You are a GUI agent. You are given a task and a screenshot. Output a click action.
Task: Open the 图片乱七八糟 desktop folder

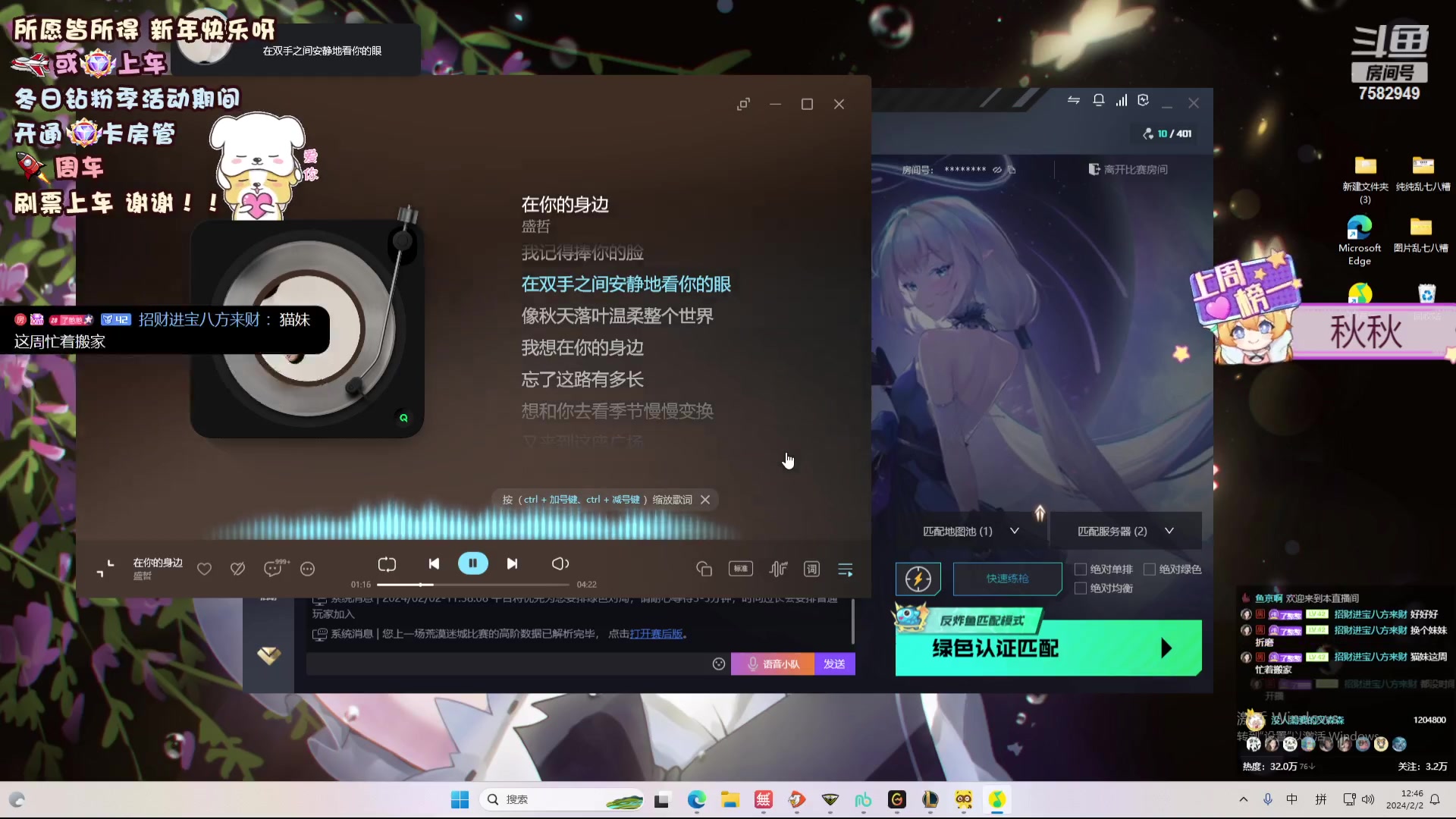click(x=1420, y=235)
